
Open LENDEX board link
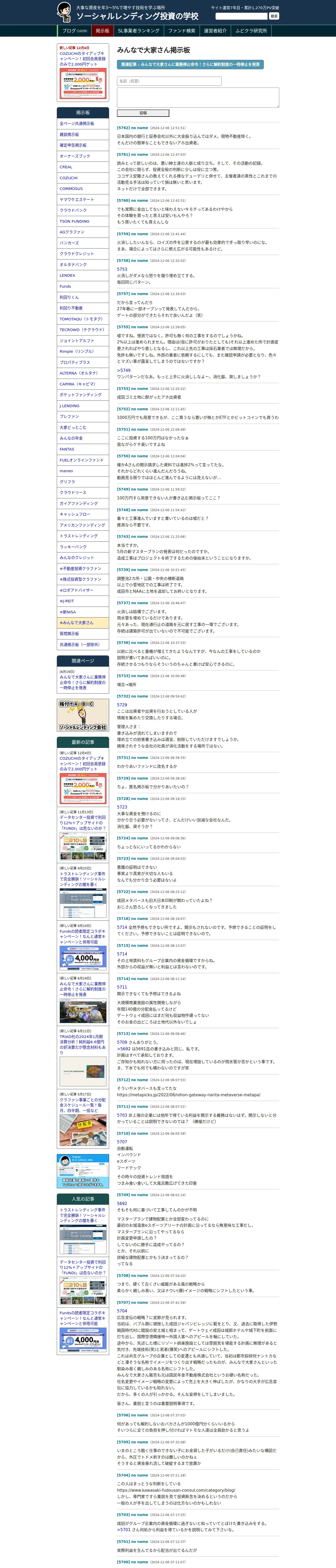pos(83,276)
